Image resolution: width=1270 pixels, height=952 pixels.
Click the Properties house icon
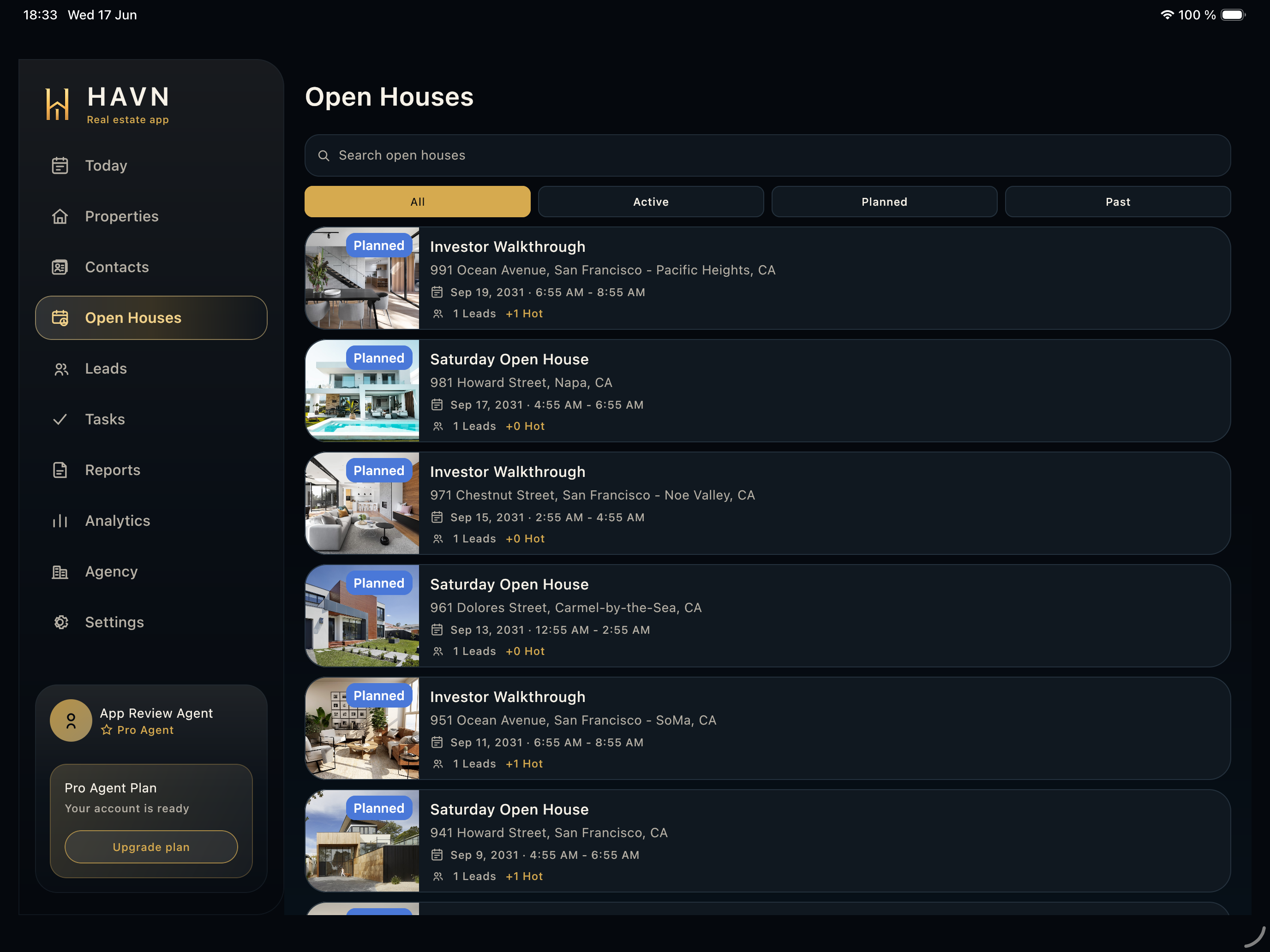tap(60, 216)
